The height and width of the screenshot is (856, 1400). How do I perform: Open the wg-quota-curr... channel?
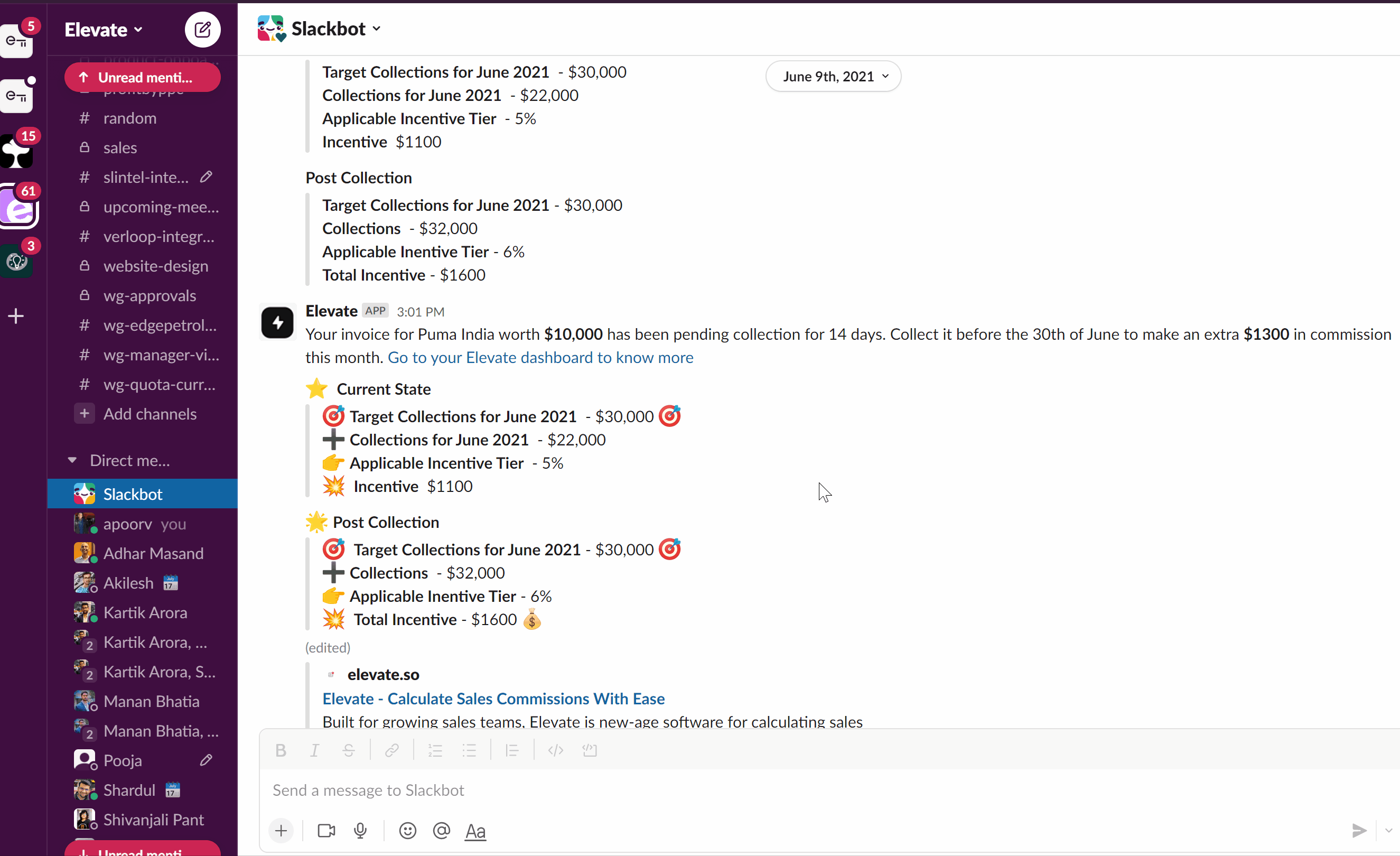143,384
